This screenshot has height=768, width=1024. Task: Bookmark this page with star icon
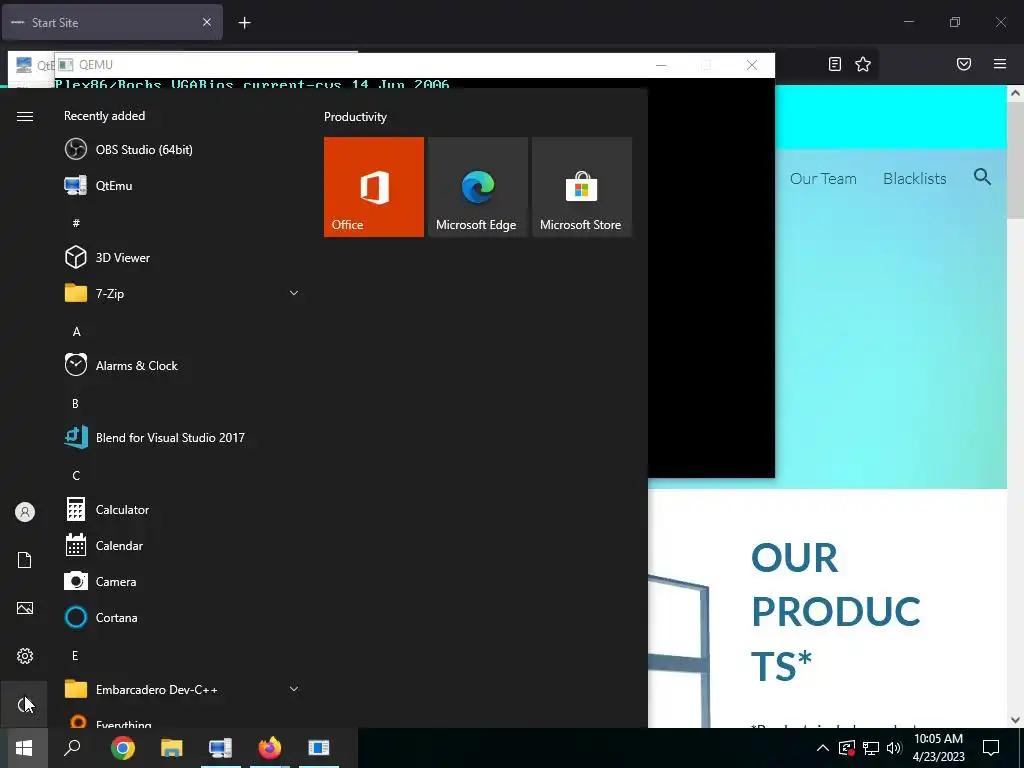863,64
